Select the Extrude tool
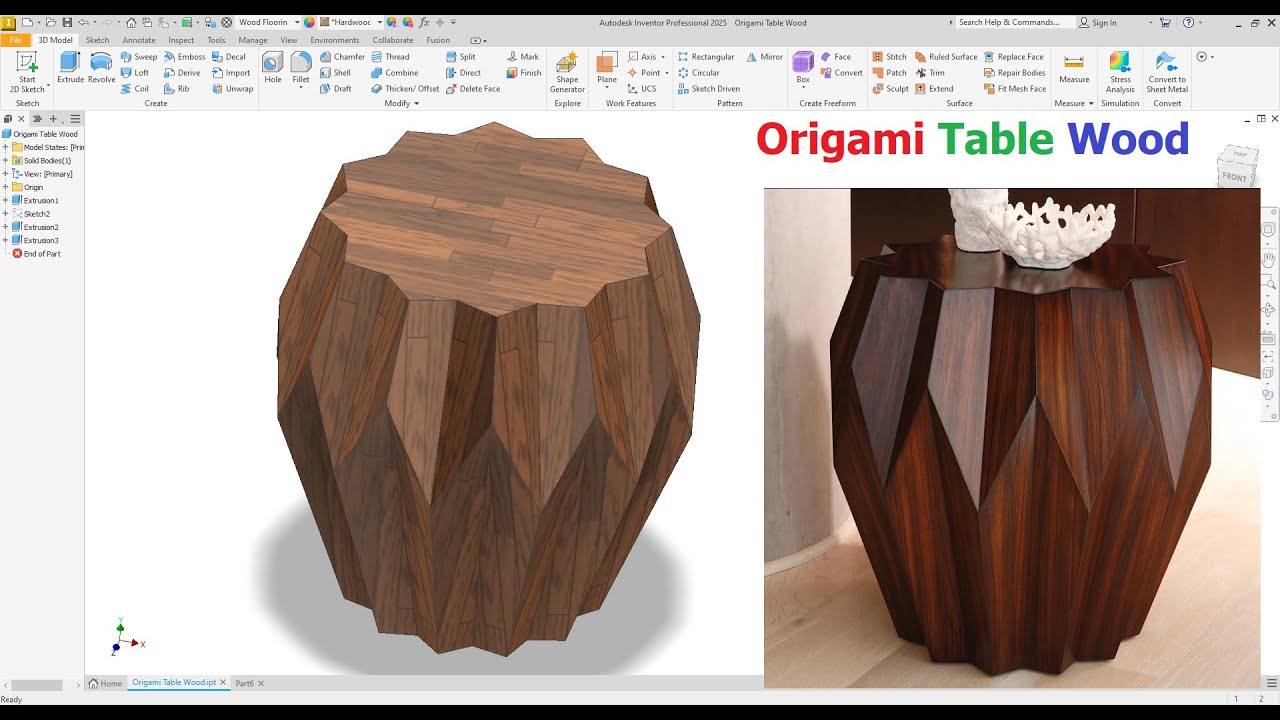This screenshot has width=1280, height=720. [x=70, y=68]
